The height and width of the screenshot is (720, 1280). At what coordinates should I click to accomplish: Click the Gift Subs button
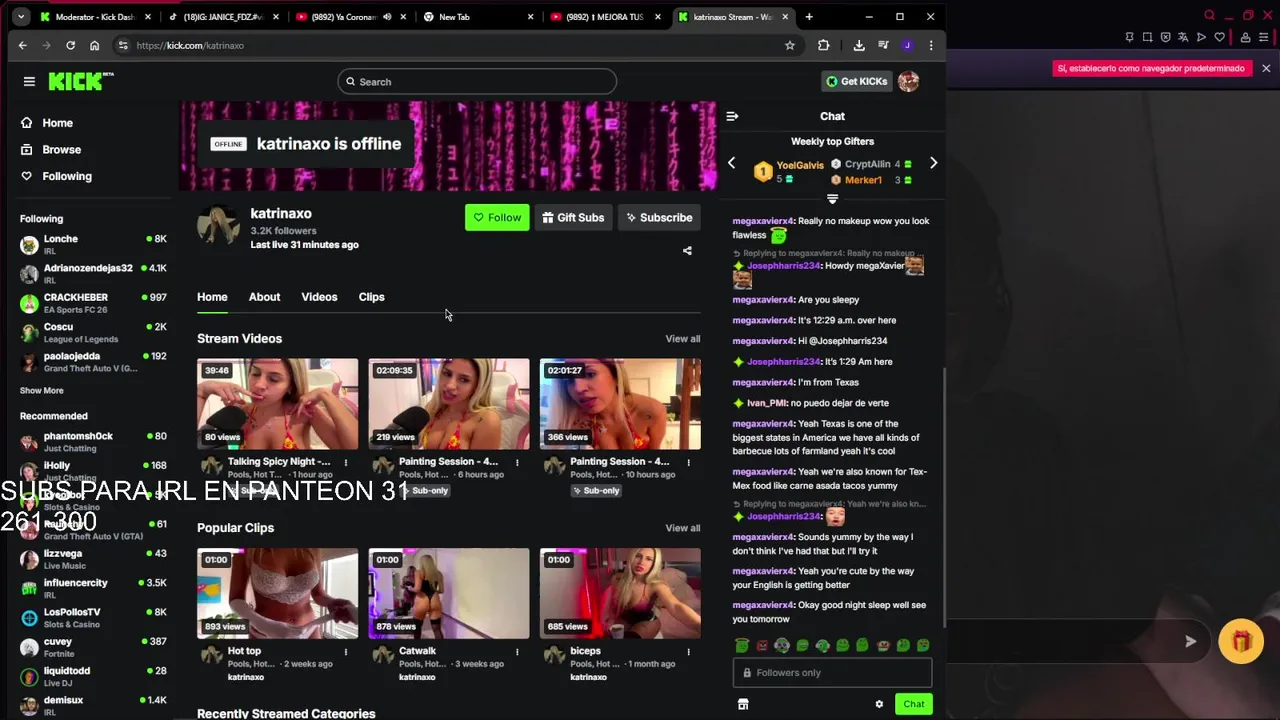click(x=573, y=217)
